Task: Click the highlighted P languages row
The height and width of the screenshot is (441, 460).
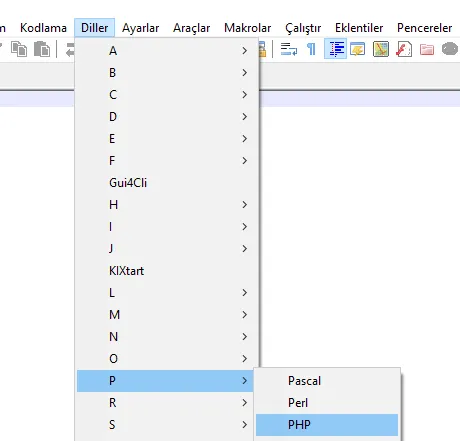Action: click(x=166, y=381)
